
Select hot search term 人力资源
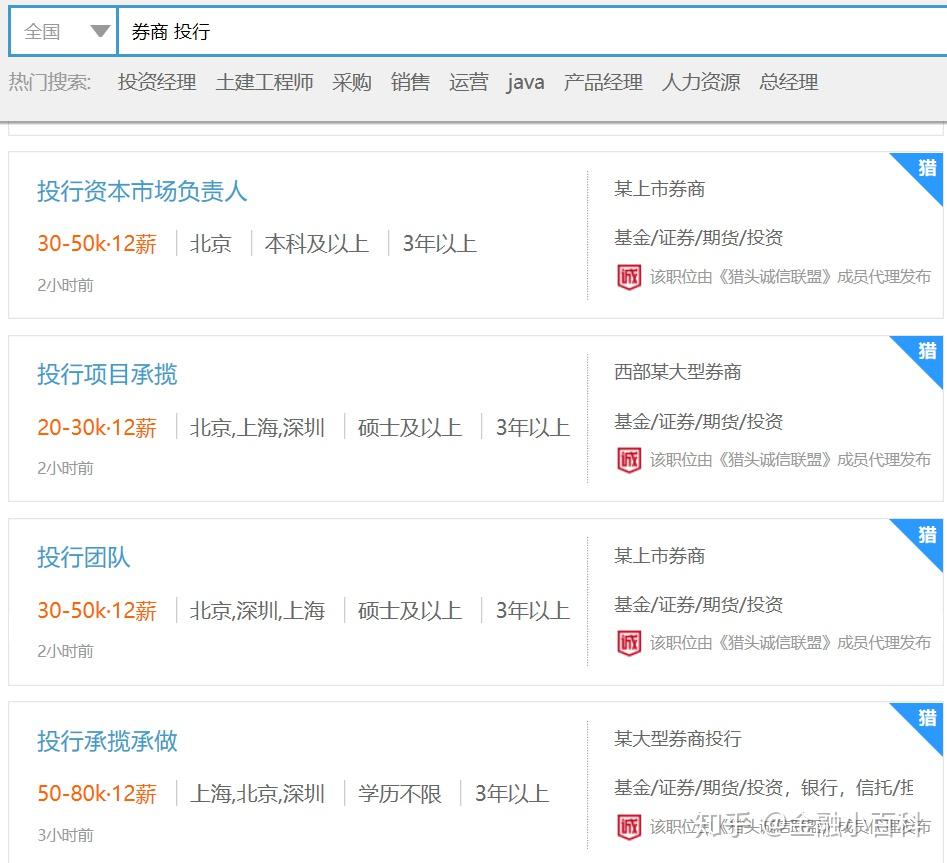tap(701, 82)
